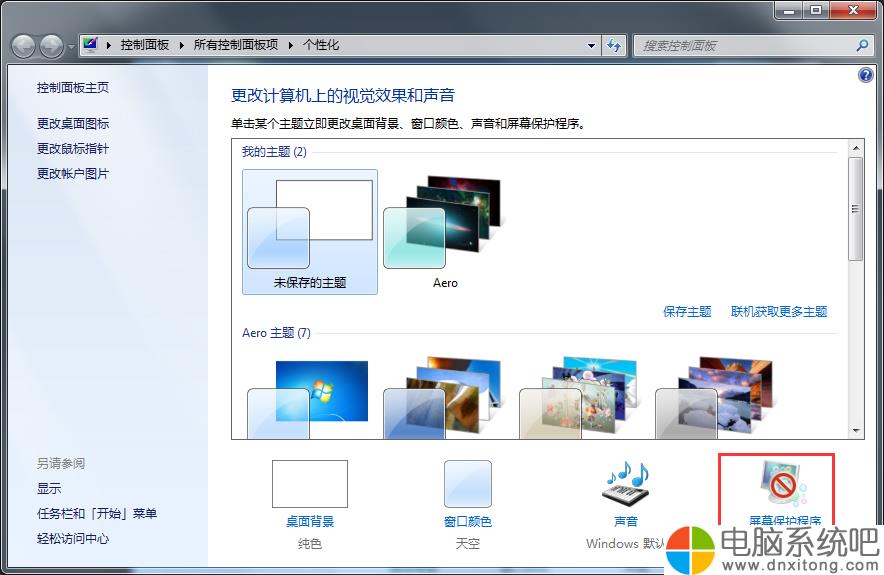Select the Aero theme thumbnail

(444, 225)
